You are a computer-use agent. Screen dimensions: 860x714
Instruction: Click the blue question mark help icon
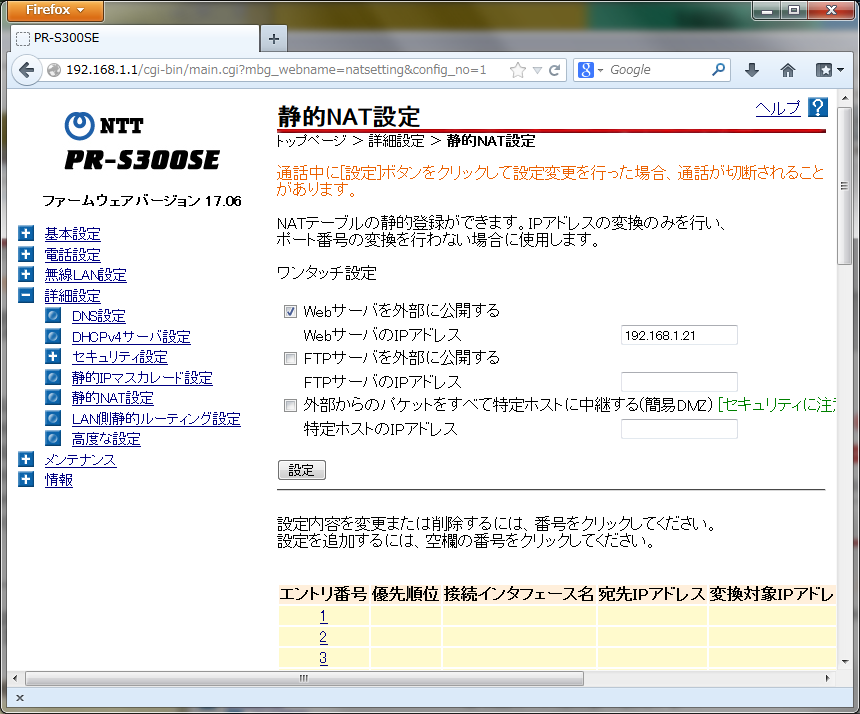(817, 107)
